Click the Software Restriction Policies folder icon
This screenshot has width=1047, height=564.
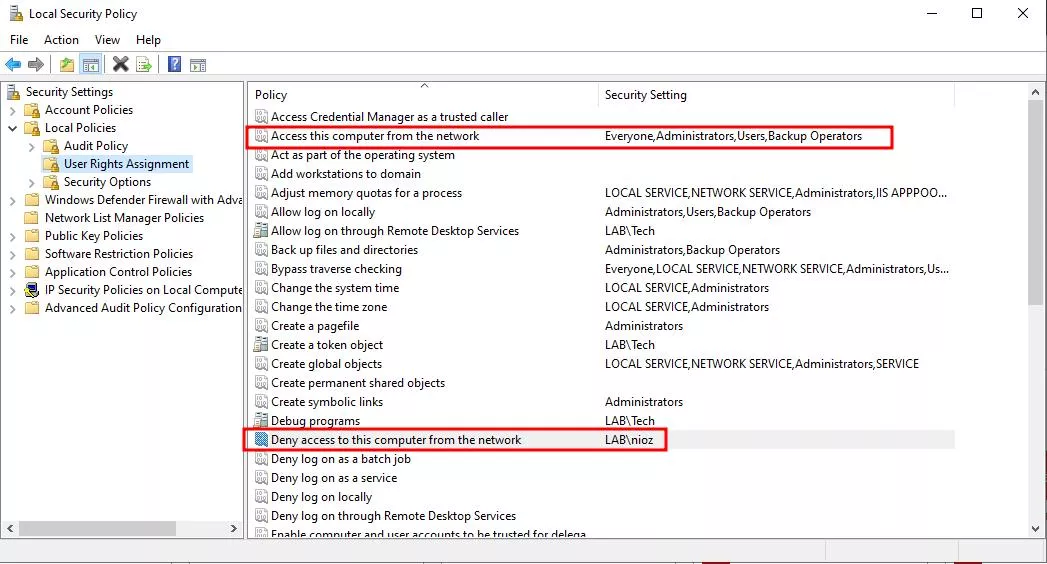click(31, 254)
